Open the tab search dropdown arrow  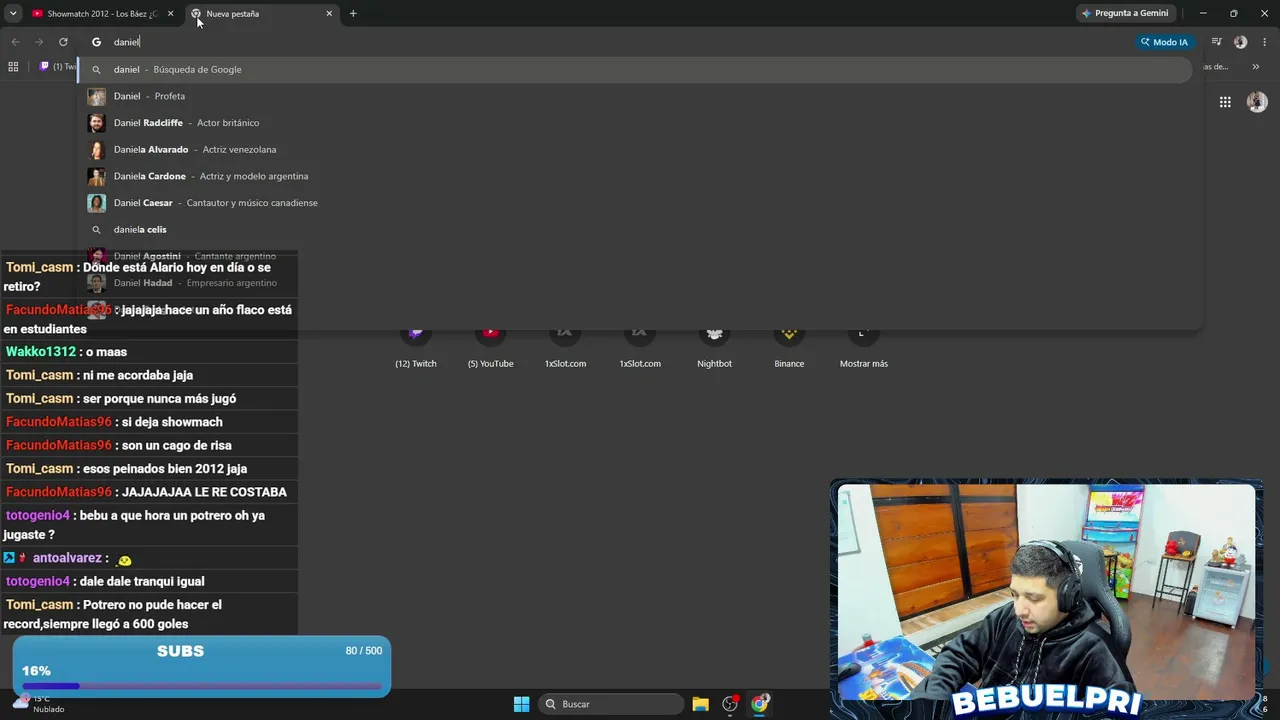point(13,13)
